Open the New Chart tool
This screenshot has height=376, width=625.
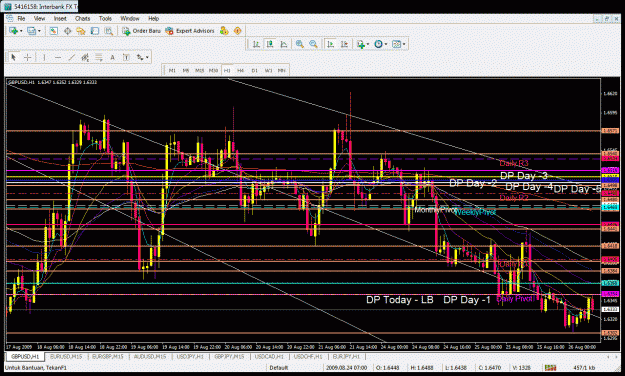coord(13,31)
